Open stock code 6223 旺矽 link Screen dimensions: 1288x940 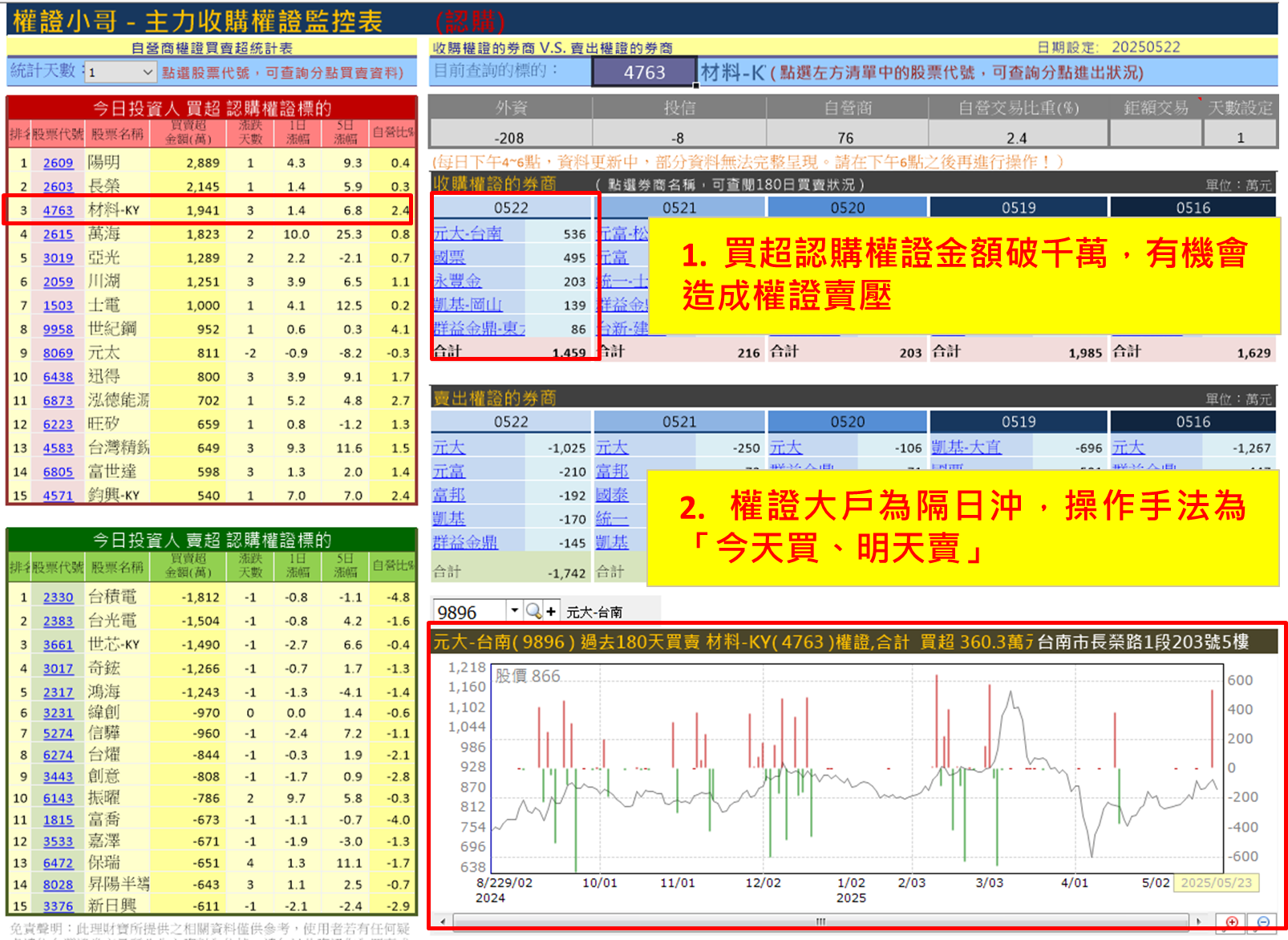pyautogui.click(x=58, y=424)
